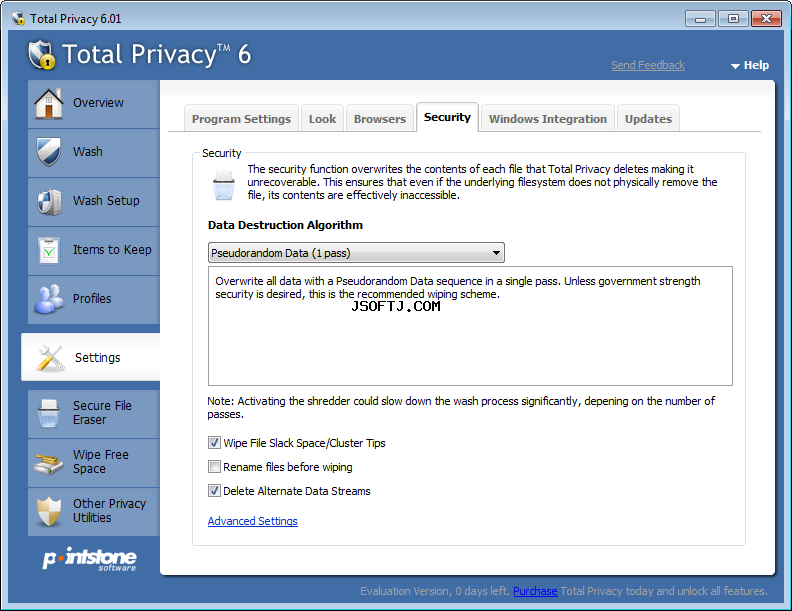Click the 'Evaluation Version, 0 days left.' text
Image resolution: width=792 pixels, height=611 pixels.
click(435, 591)
